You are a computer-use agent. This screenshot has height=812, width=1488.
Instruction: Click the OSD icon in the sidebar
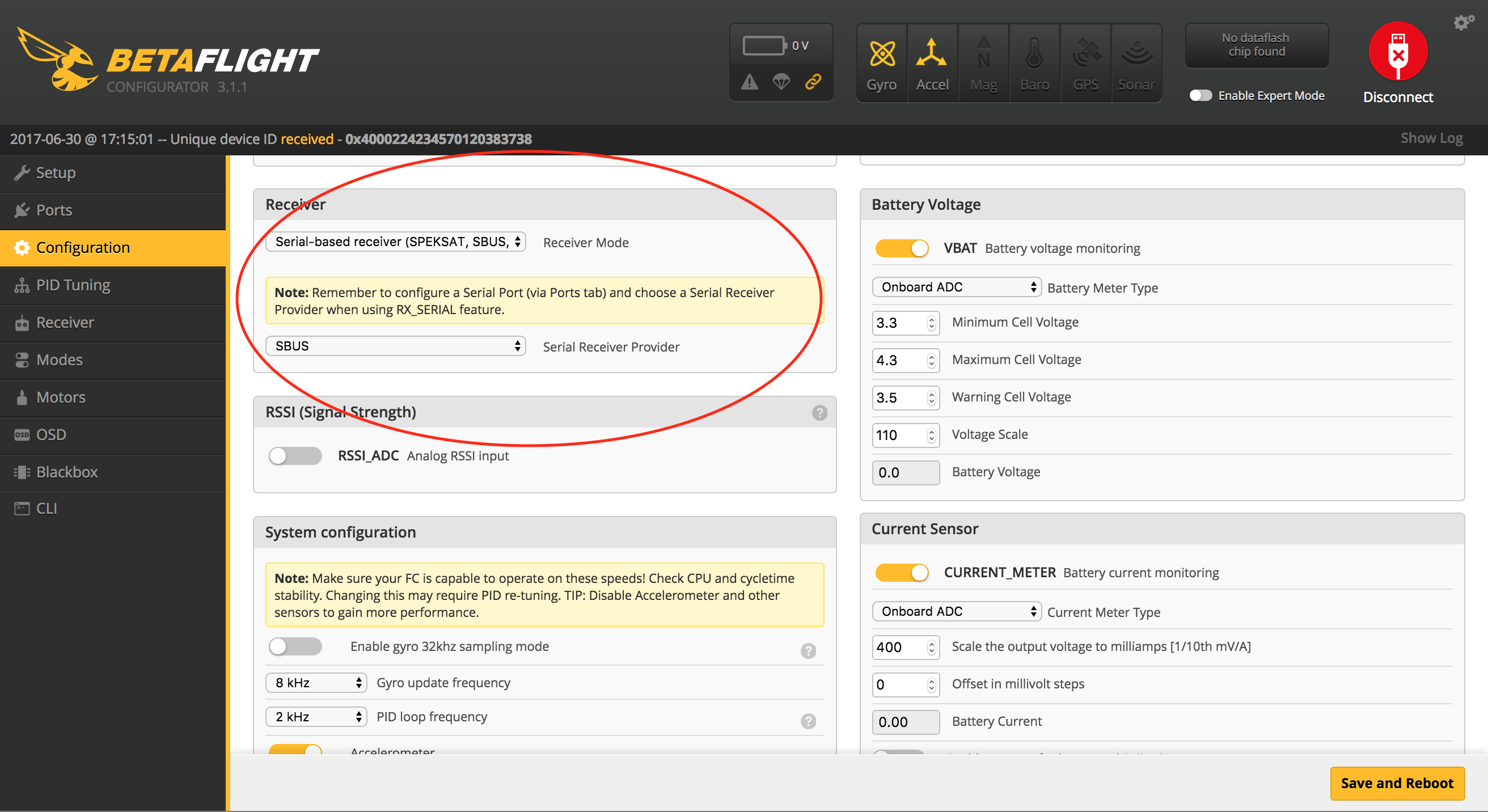(22, 435)
